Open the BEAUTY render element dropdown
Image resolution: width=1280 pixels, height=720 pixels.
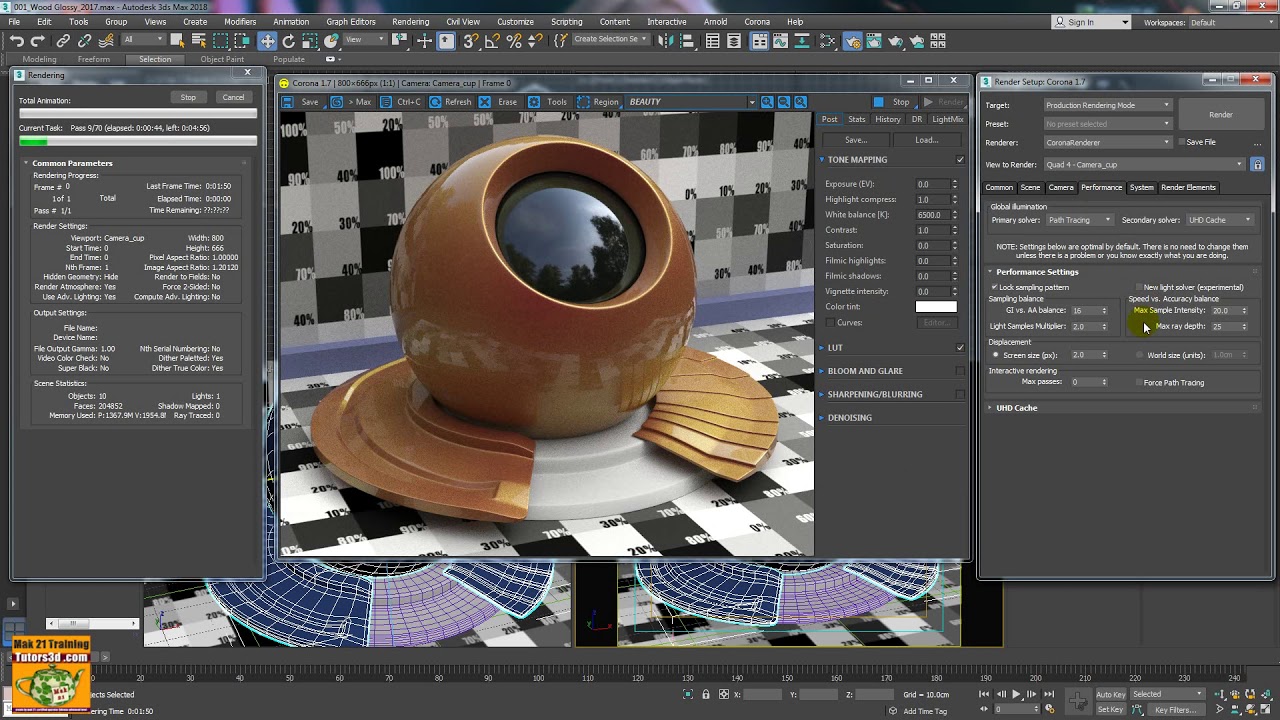pyautogui.click(x=691, y=102)
